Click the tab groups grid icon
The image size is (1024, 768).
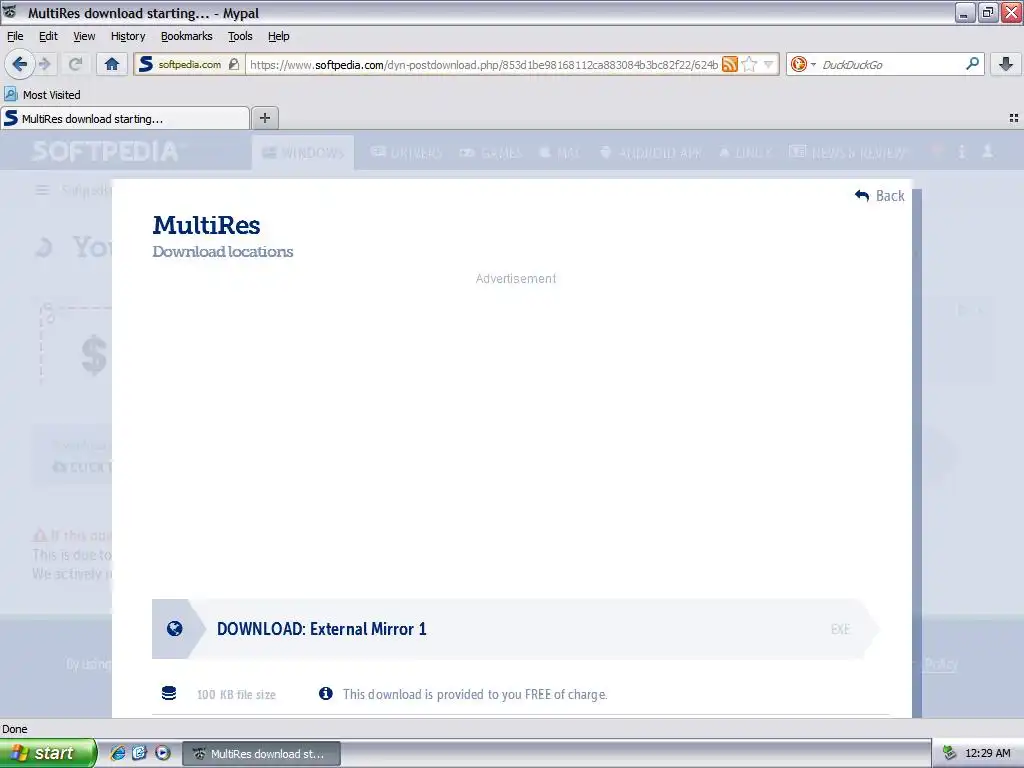pyautogui.click(x=1014, y=118)
